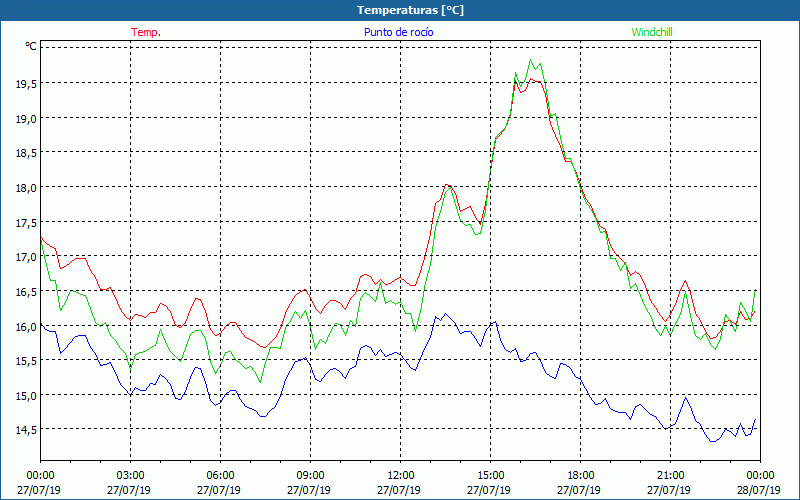Viewport: 800px width, 500px height.
Task: Select the green 'Windchill' legend label
Action: pyautogui.click(x=652, y=32)
